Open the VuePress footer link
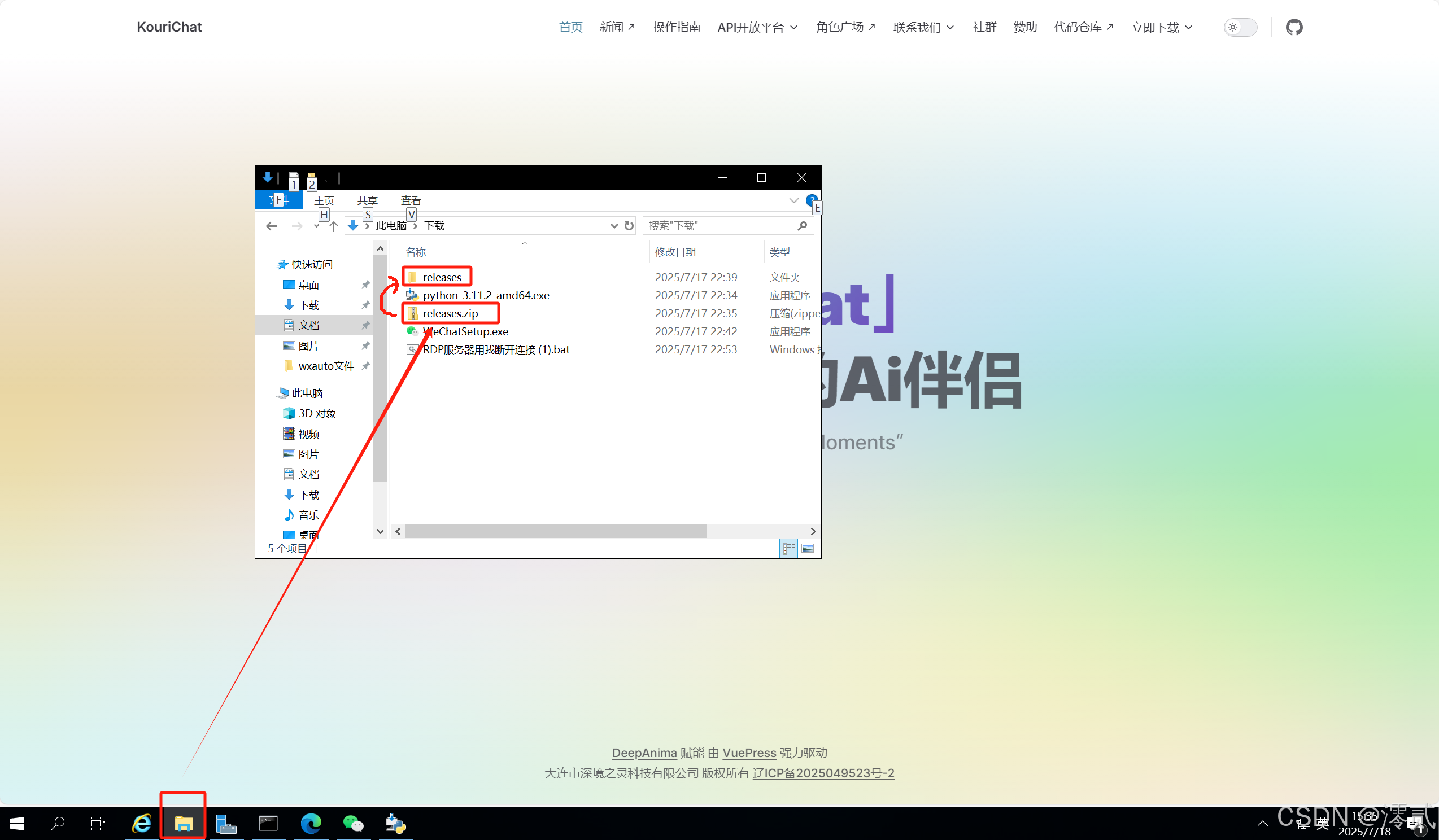 [749, 753]
